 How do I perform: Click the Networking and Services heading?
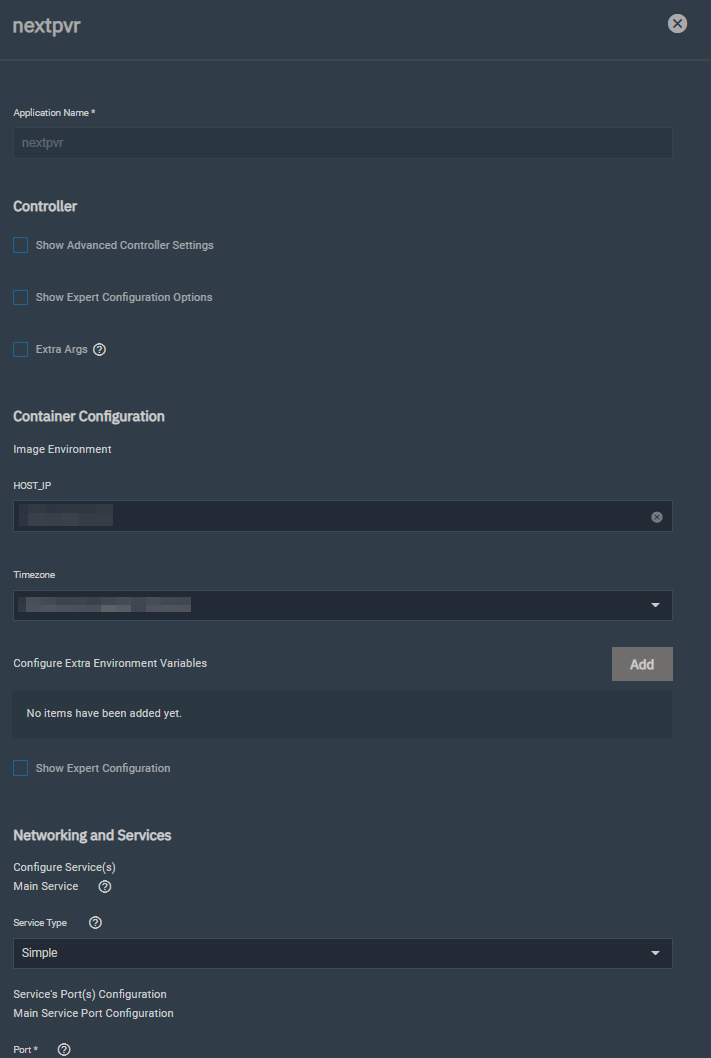(92, 835)
